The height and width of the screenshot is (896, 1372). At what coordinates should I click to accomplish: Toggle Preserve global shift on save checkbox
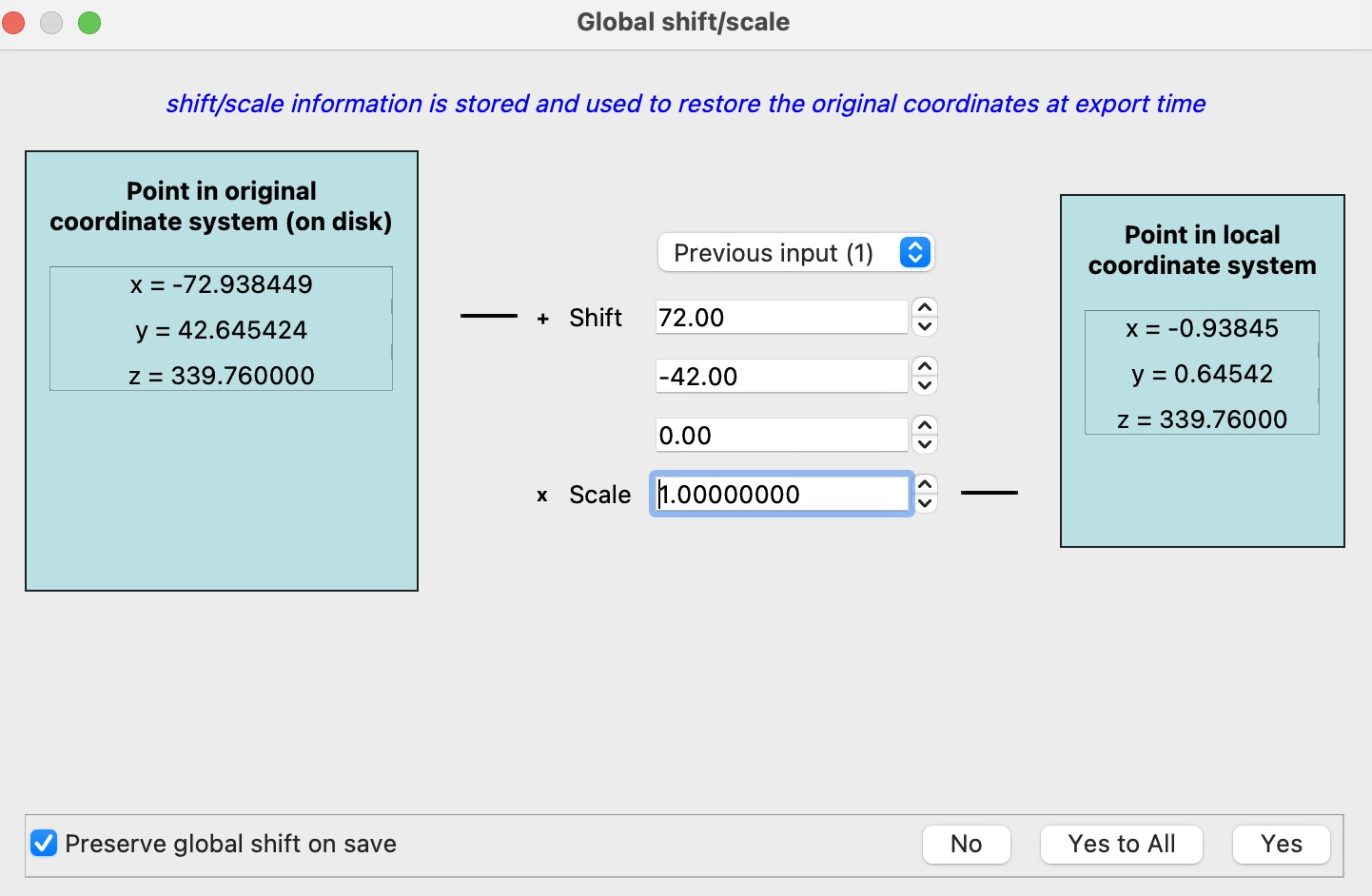click(44, 844)
